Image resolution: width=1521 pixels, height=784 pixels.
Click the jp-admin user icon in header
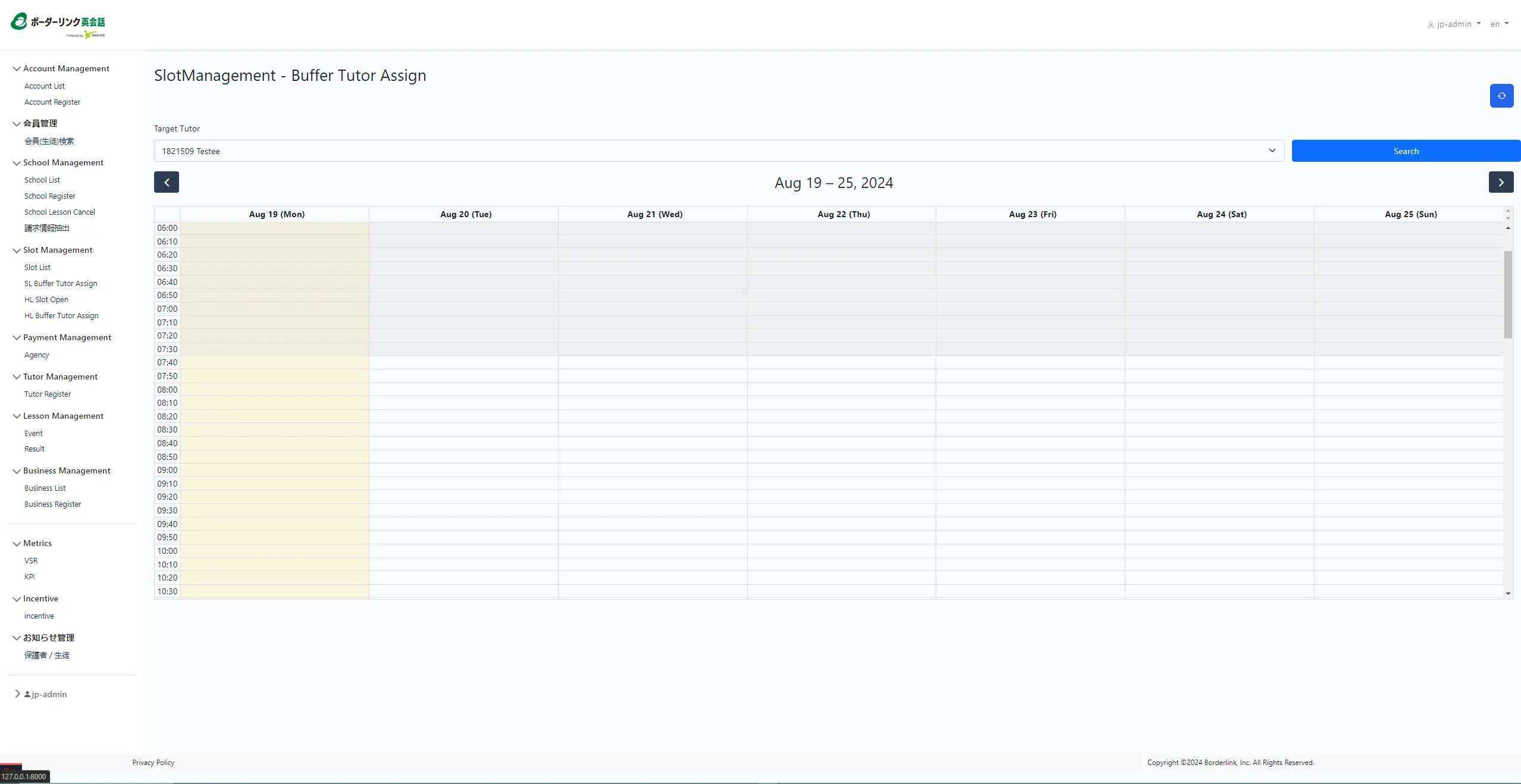(1430, 24)
